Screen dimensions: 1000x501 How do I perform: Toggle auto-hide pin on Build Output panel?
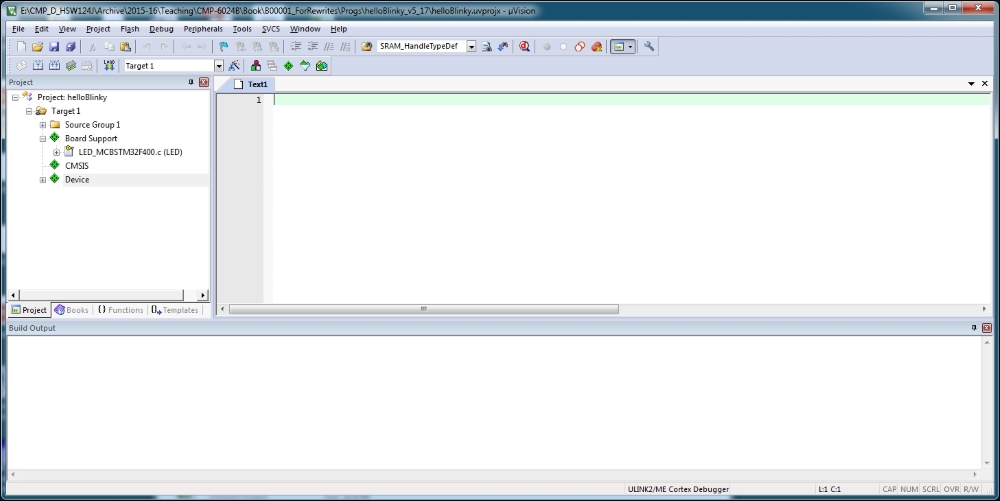coord(974,328)
